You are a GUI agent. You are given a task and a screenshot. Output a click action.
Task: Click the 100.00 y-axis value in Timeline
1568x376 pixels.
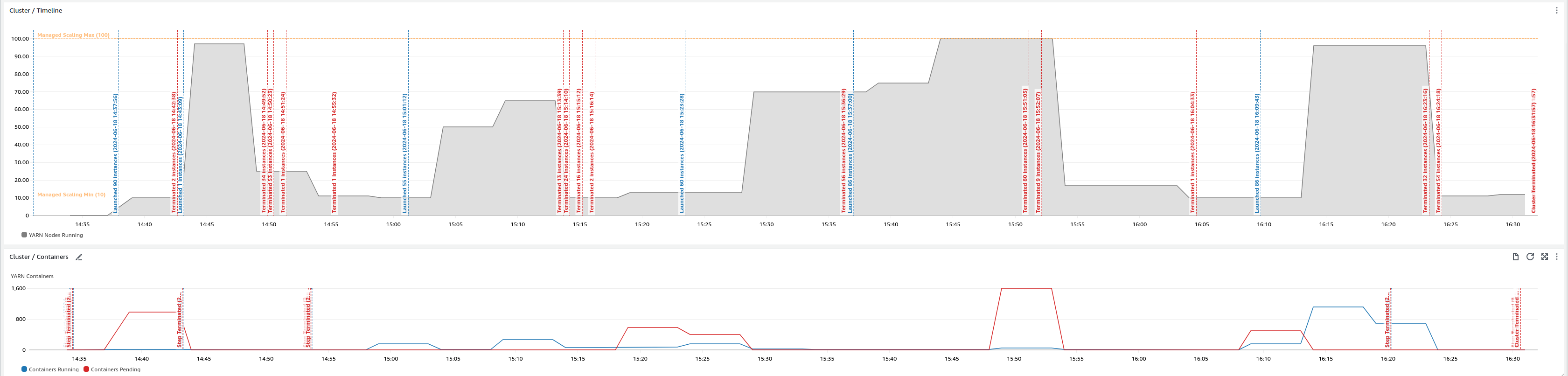[x=20, y=38]
